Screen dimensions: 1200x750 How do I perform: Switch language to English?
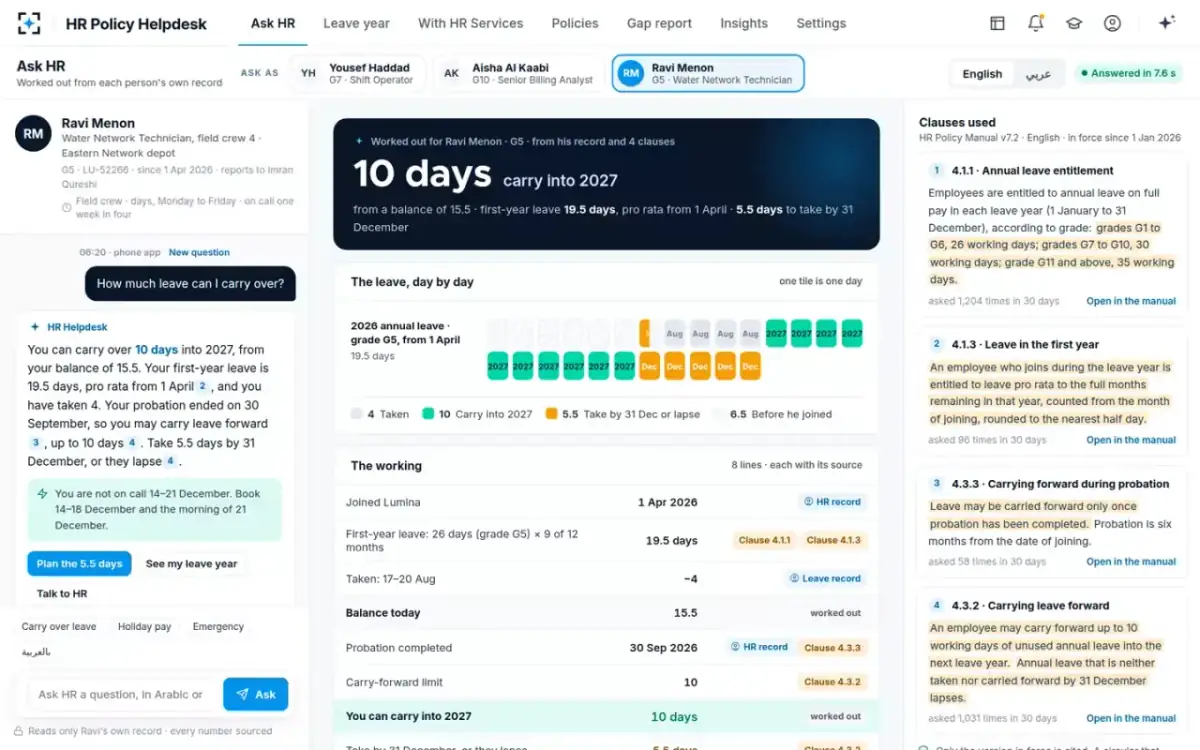pos(982,74)
